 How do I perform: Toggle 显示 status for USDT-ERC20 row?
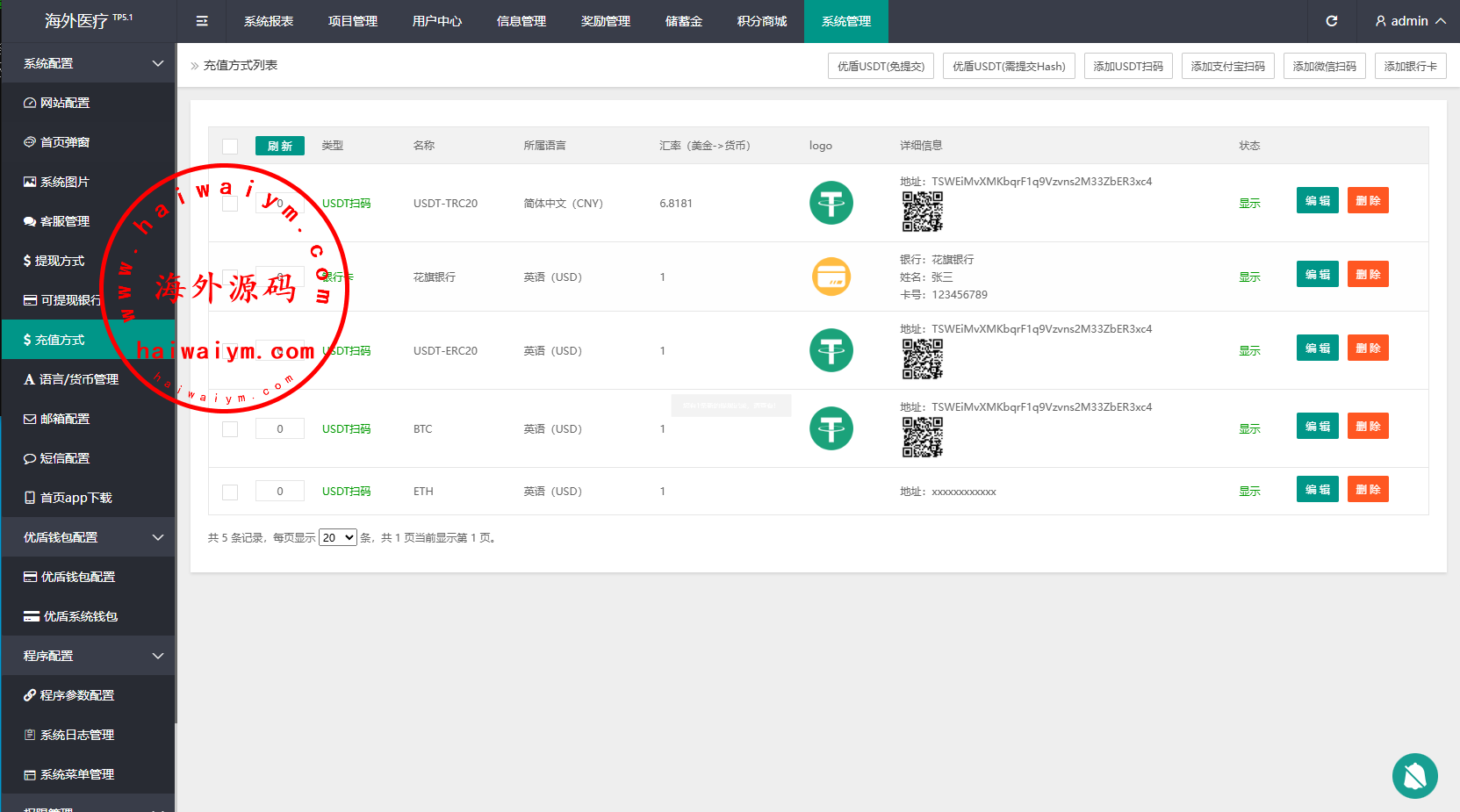point(1249,351)
